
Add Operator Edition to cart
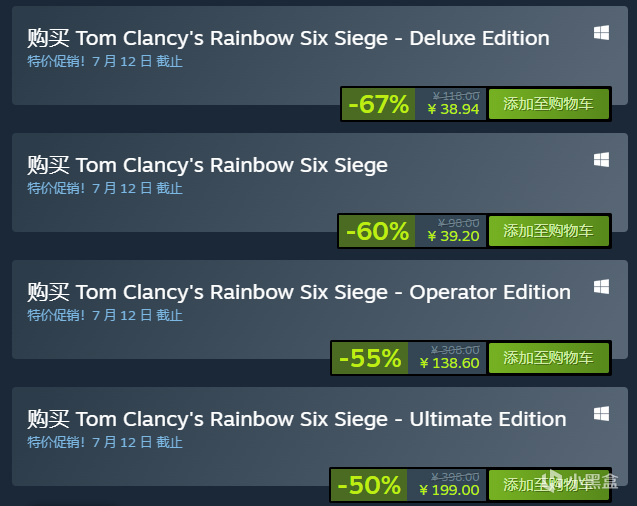548,358
